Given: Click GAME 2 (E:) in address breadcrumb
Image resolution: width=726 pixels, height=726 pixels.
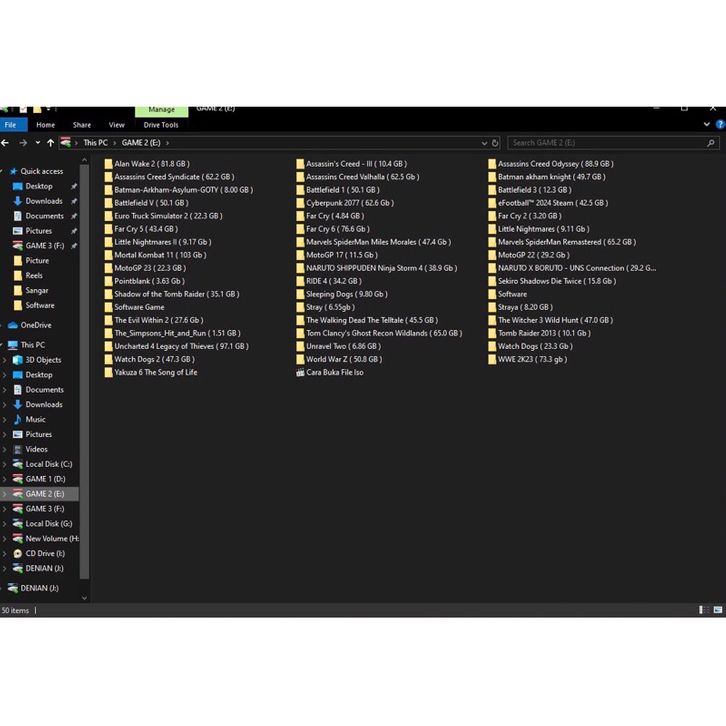Looking at the screenshot, I should (141, 143).
